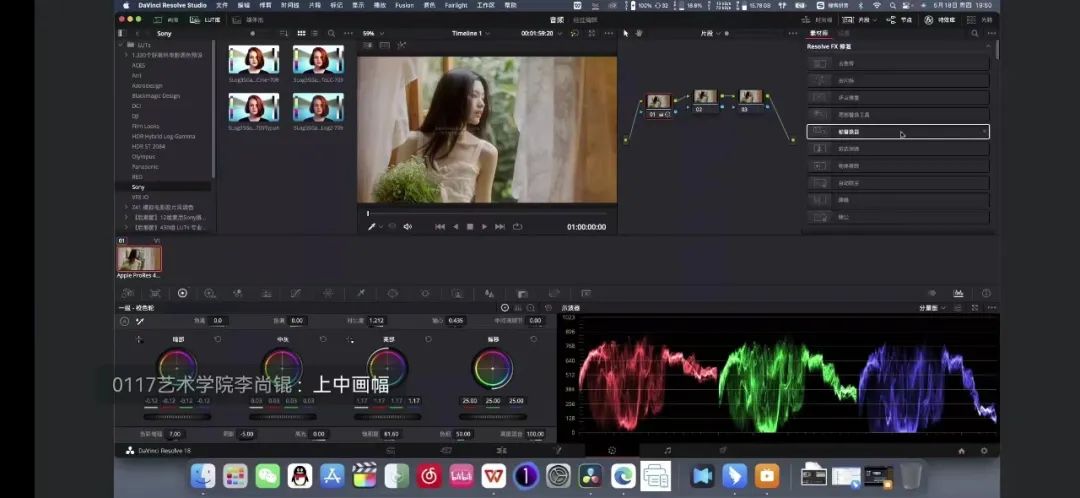Open the Fairlight menu in menu bar

(456, 5)
